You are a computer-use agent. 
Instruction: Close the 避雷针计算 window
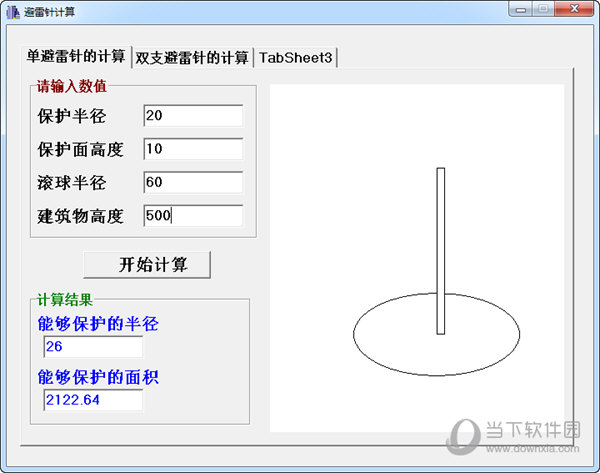[x=574, y=9]
